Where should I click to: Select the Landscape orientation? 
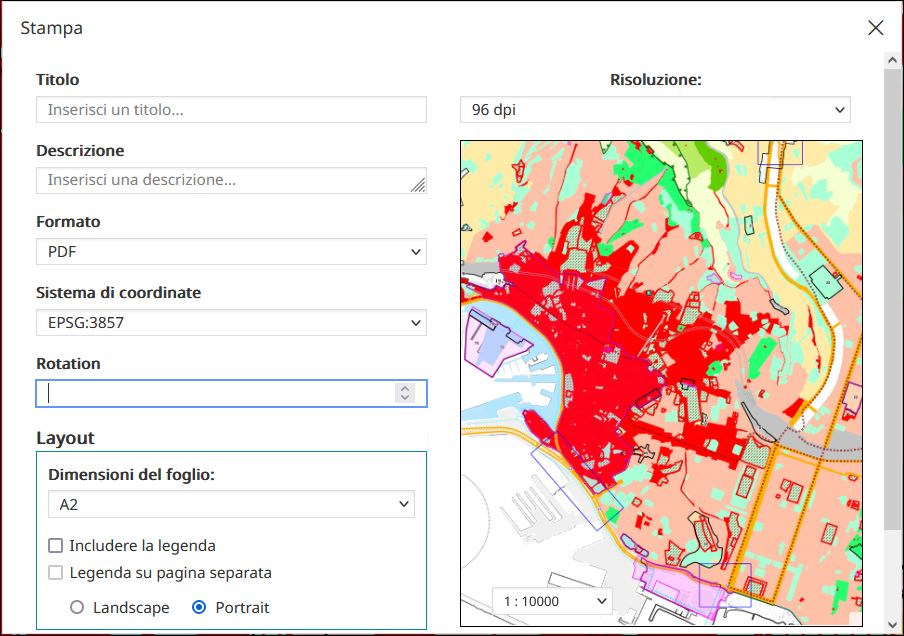click(x=77, y=607)
